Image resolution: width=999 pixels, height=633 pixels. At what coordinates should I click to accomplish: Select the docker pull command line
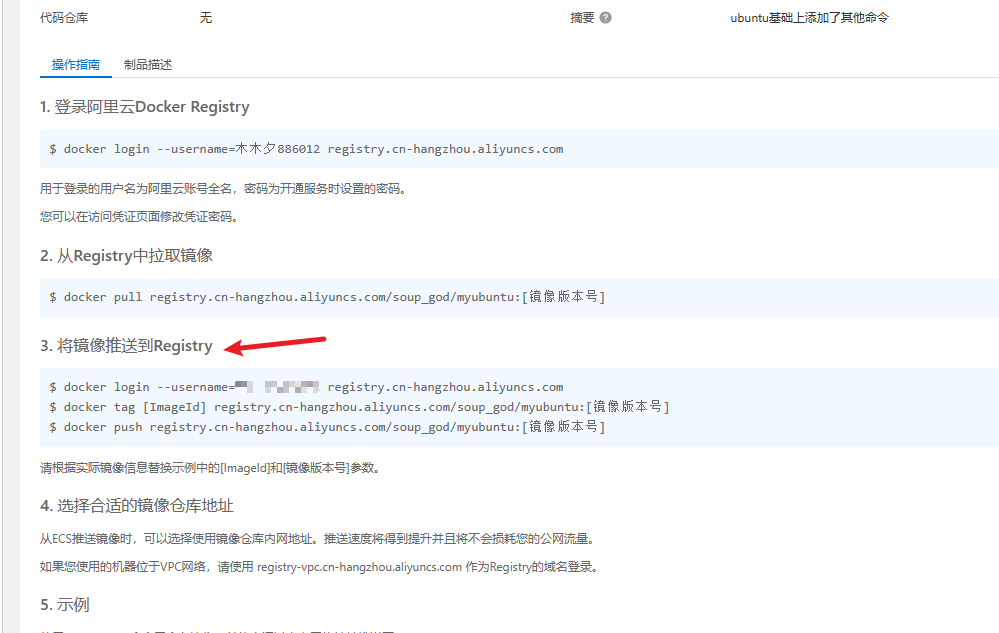pyautogui.click(x=327, y=297)
